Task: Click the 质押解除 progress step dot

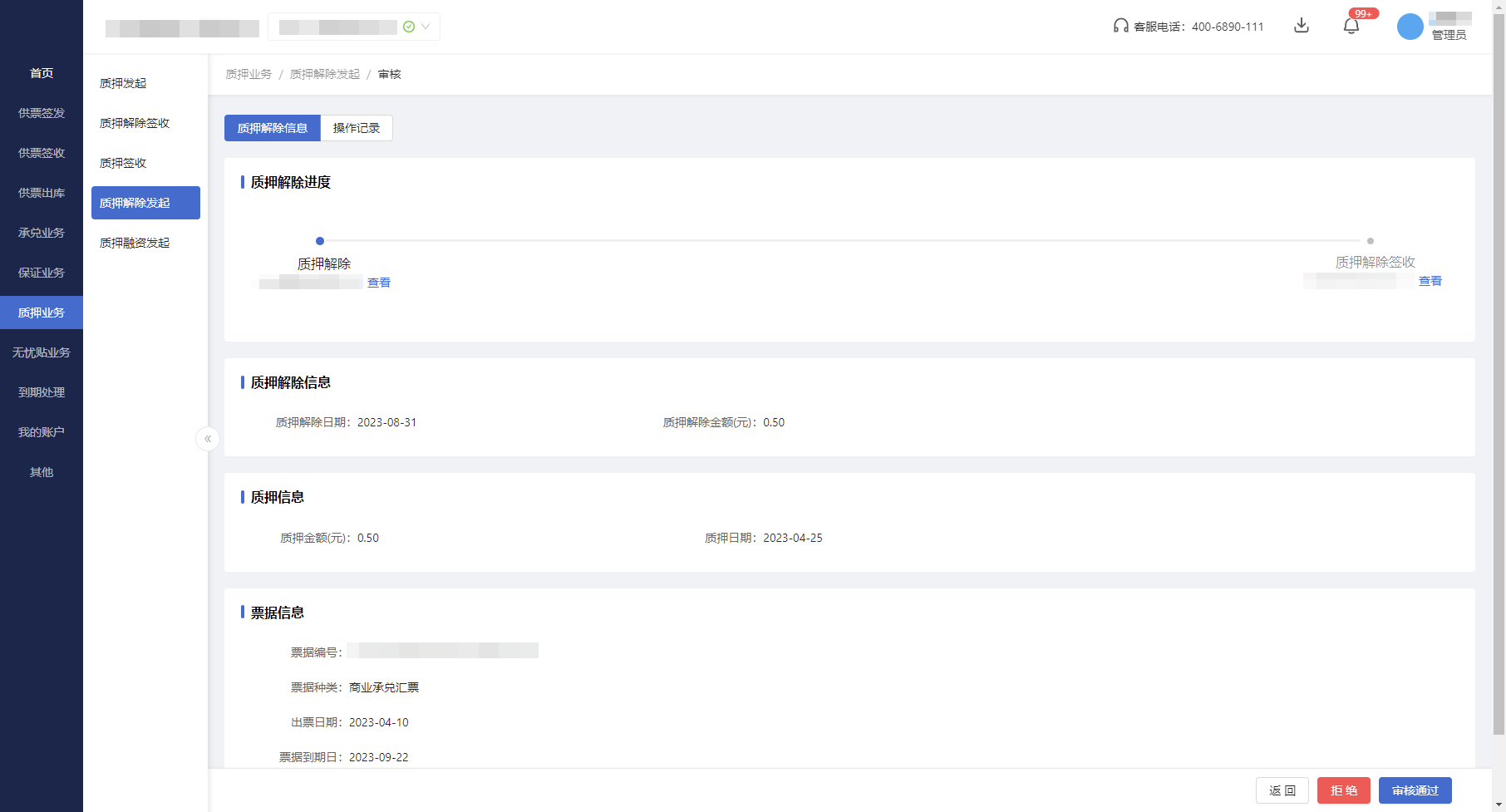Action: pyautogui.click(x=320, y=241)
